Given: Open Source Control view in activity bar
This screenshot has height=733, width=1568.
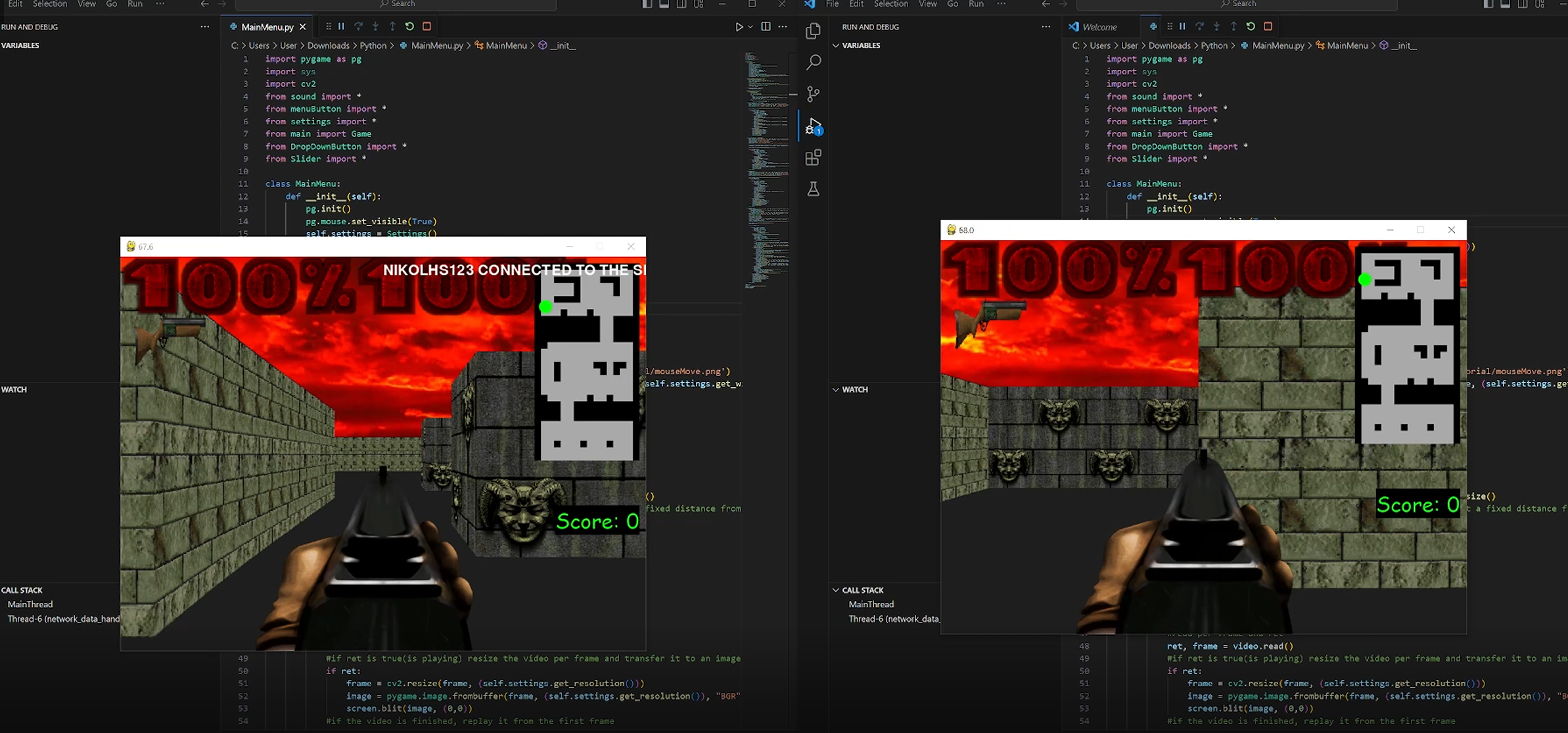Looking at the screenshot, I should (x=813, y=94).
